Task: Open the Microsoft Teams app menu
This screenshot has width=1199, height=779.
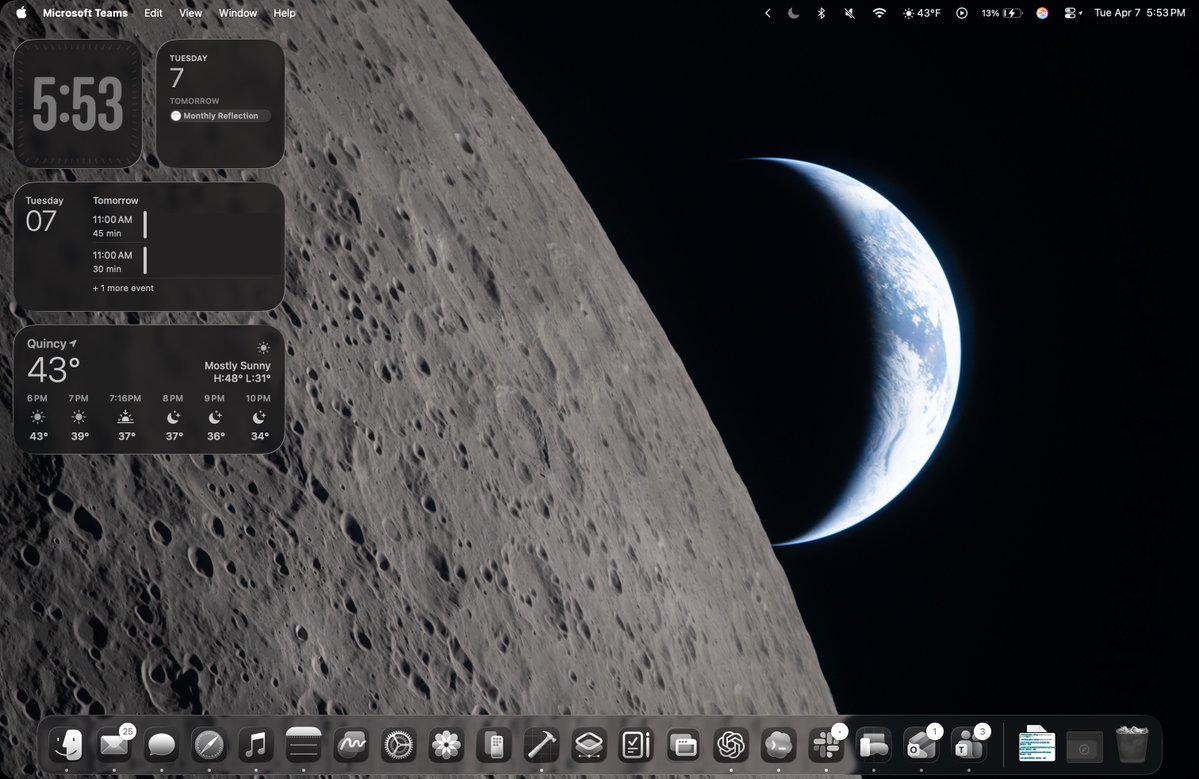Action: [x=85, y=13]
